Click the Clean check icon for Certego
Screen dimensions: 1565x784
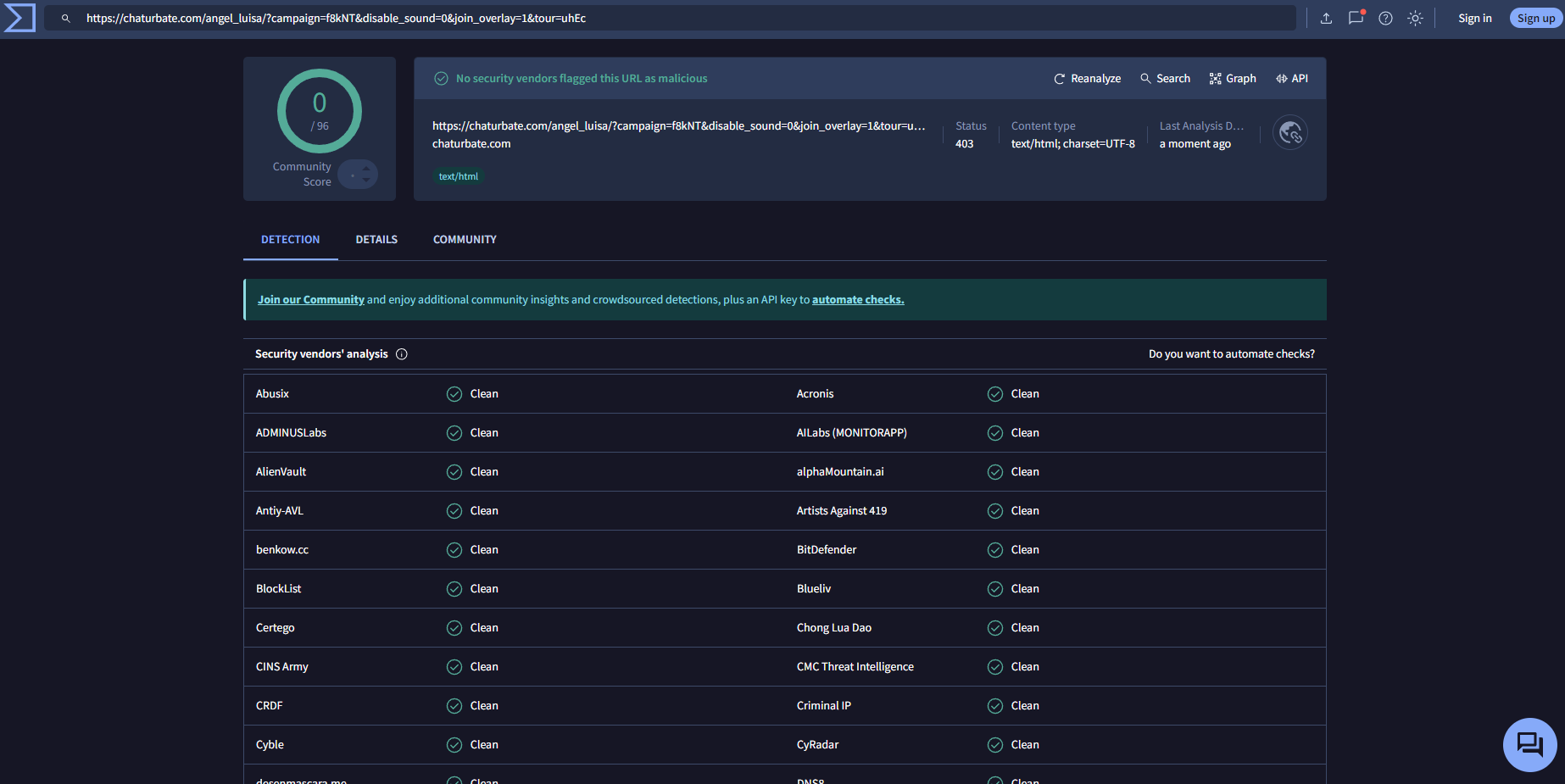pos(454,628)
